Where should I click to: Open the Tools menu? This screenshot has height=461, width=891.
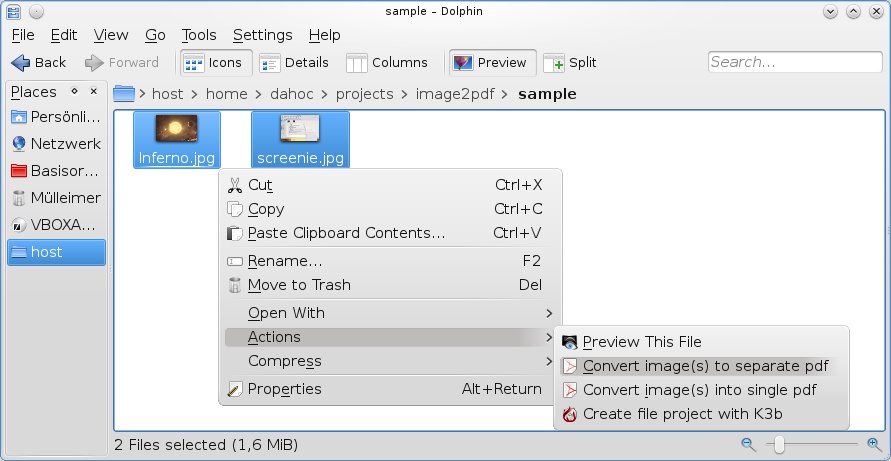tap(199, 35)
